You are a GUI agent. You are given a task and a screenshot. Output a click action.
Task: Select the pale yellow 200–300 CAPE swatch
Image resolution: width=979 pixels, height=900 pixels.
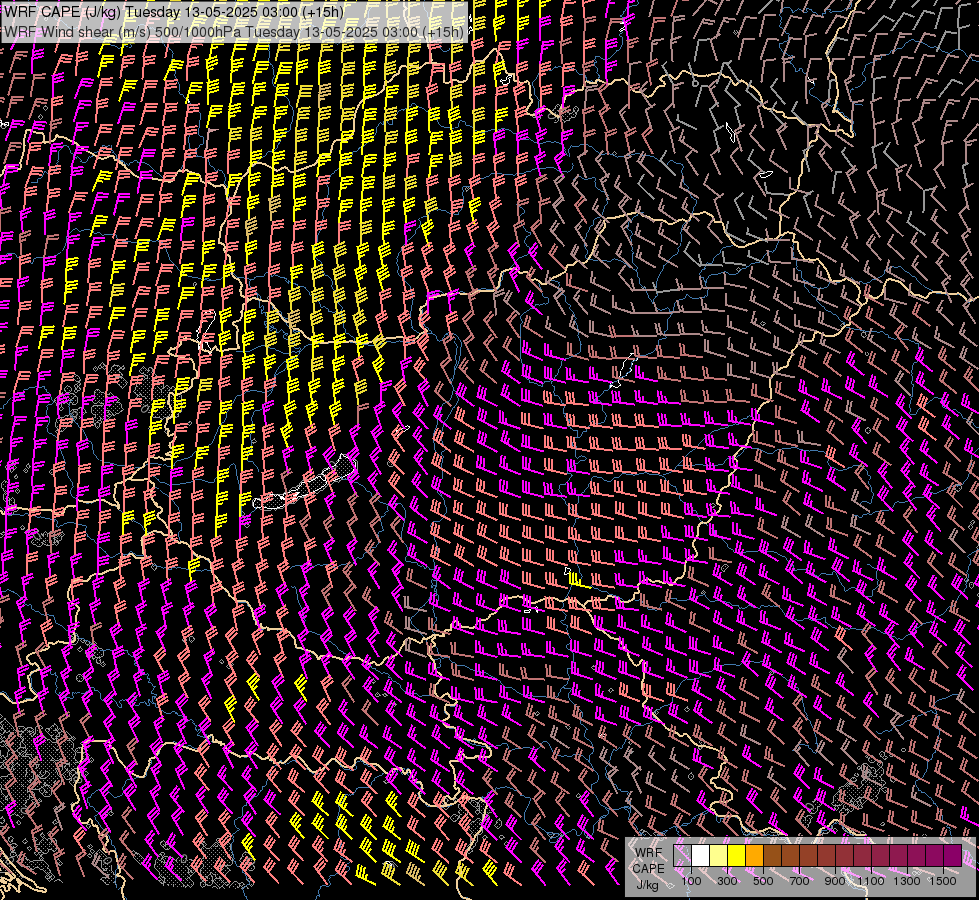click(x=719, y=856)
